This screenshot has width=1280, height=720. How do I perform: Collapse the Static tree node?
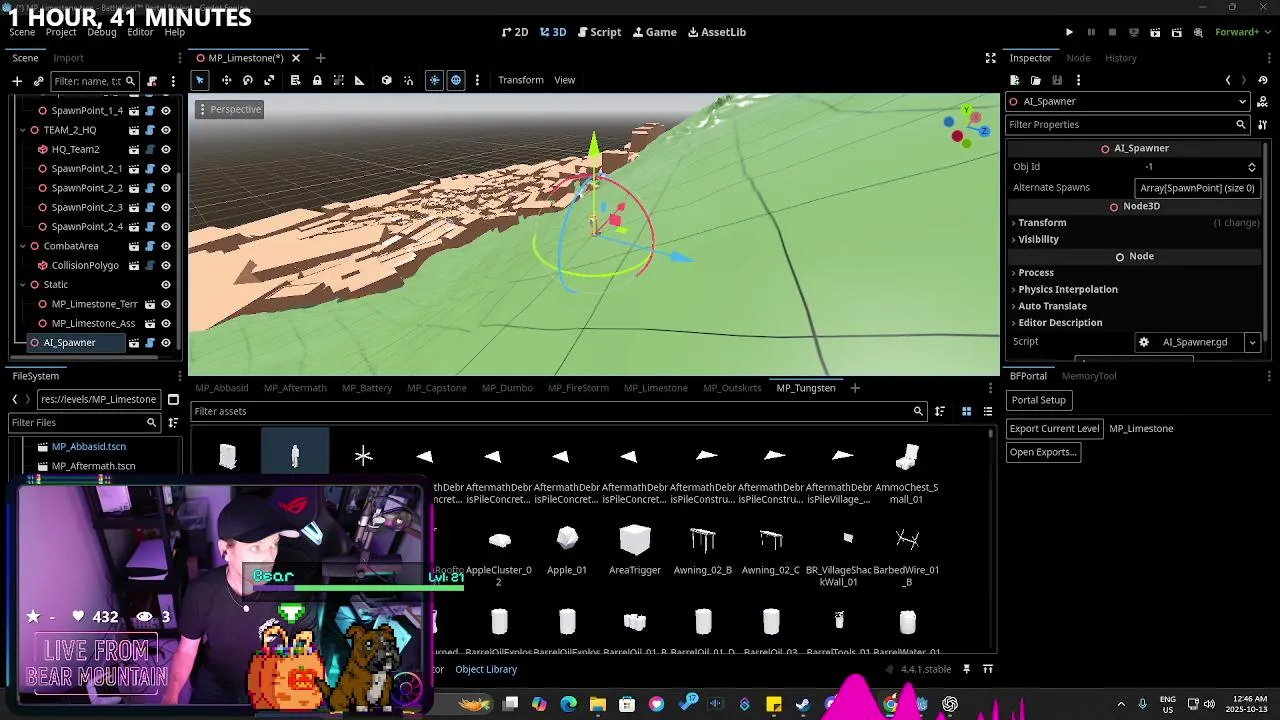22,285
